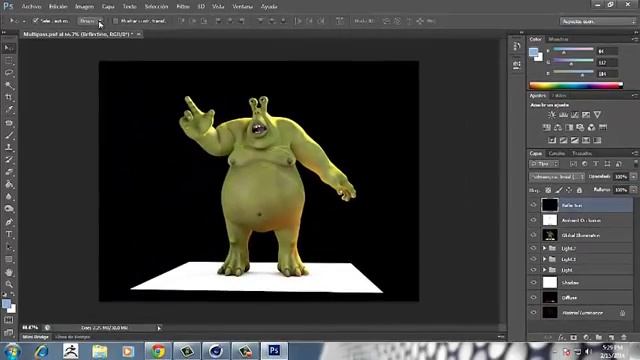Select the Clone Stamp tool
The width and height of the screenshot is (640, 360).
9,147
